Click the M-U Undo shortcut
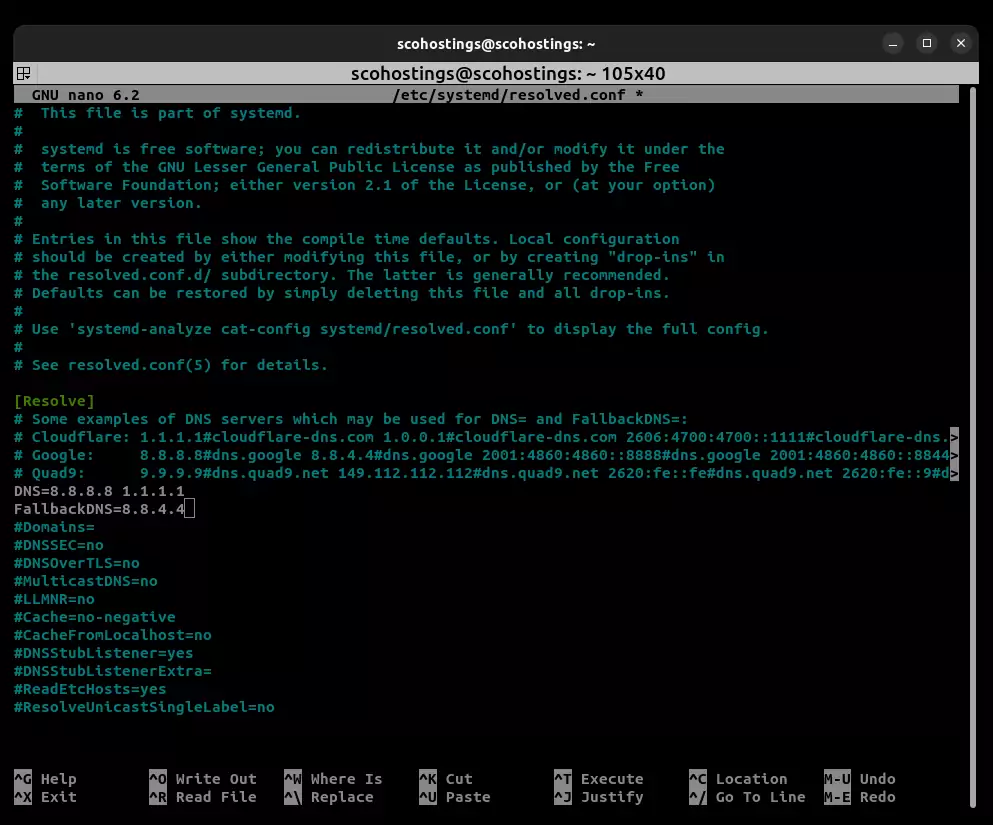This screenshot has height=825, width=993. click(x=860, y=779)
